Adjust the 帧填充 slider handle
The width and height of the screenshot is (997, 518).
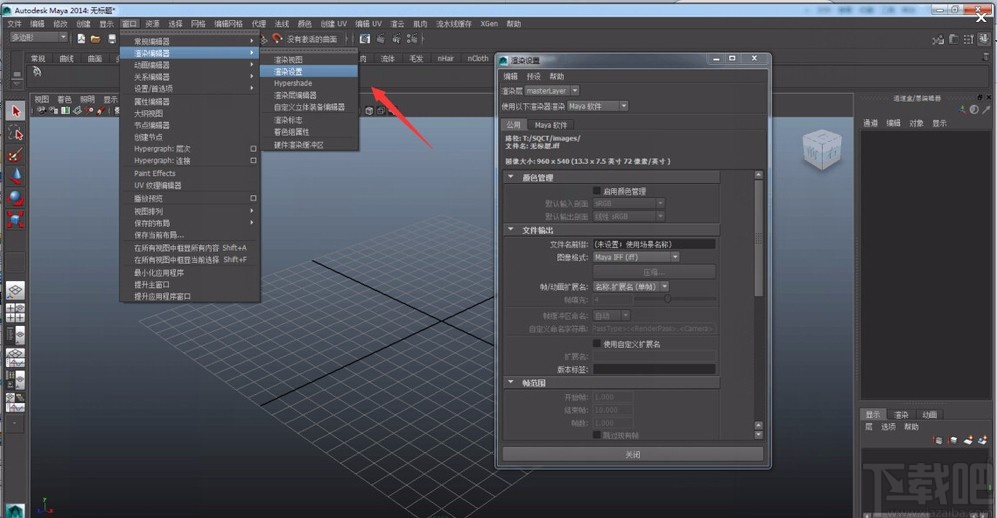tap(668, 299)
